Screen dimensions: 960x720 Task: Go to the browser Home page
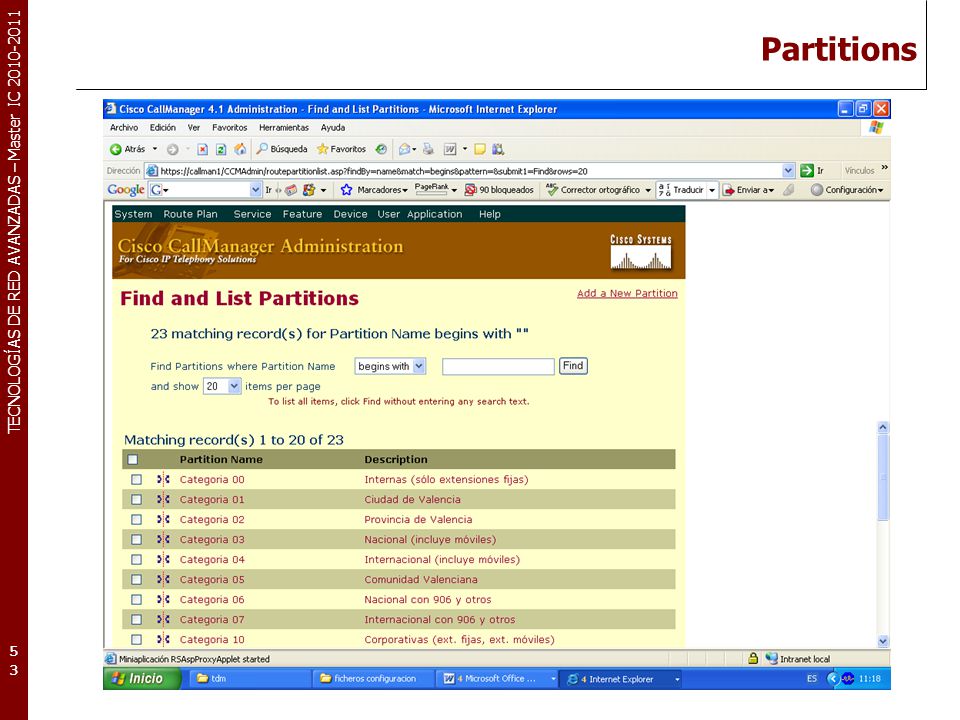pyautogui.click(x=240, y=149)
